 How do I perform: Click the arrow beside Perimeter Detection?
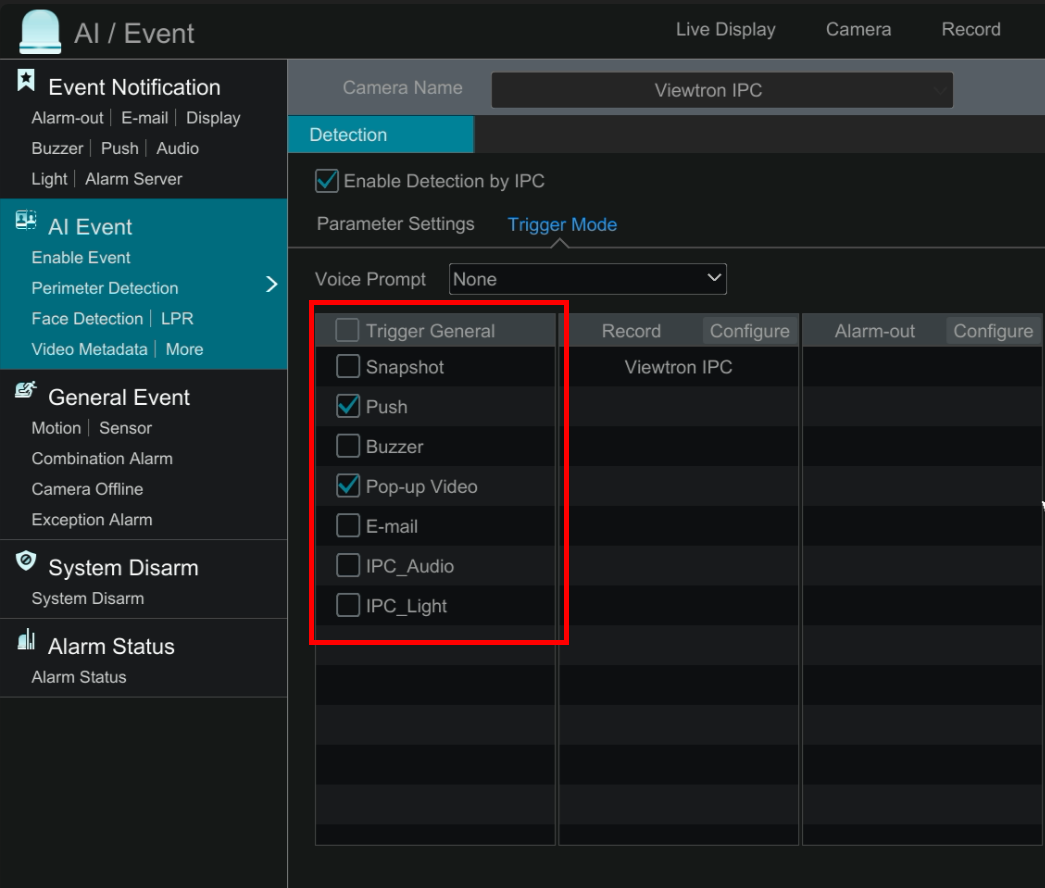click(x=271, y=285)
